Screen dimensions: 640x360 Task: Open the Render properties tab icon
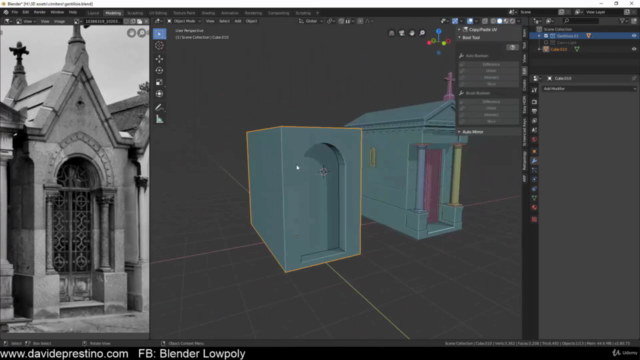tap(534, 102)
